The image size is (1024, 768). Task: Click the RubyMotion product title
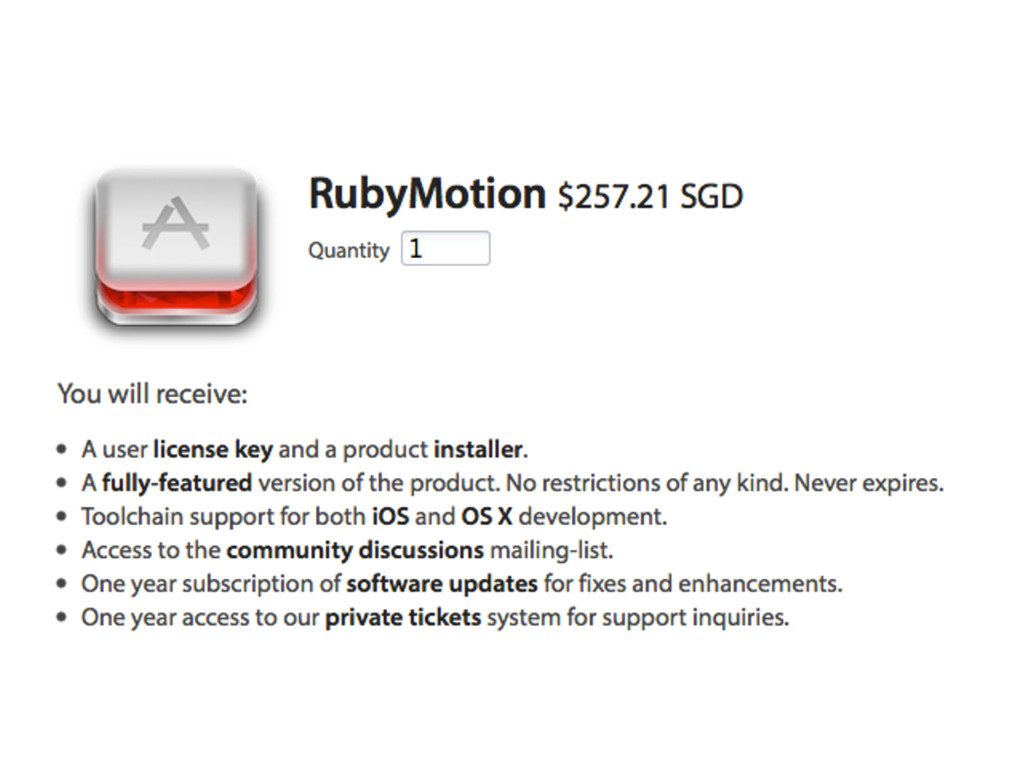click(427, 194)
